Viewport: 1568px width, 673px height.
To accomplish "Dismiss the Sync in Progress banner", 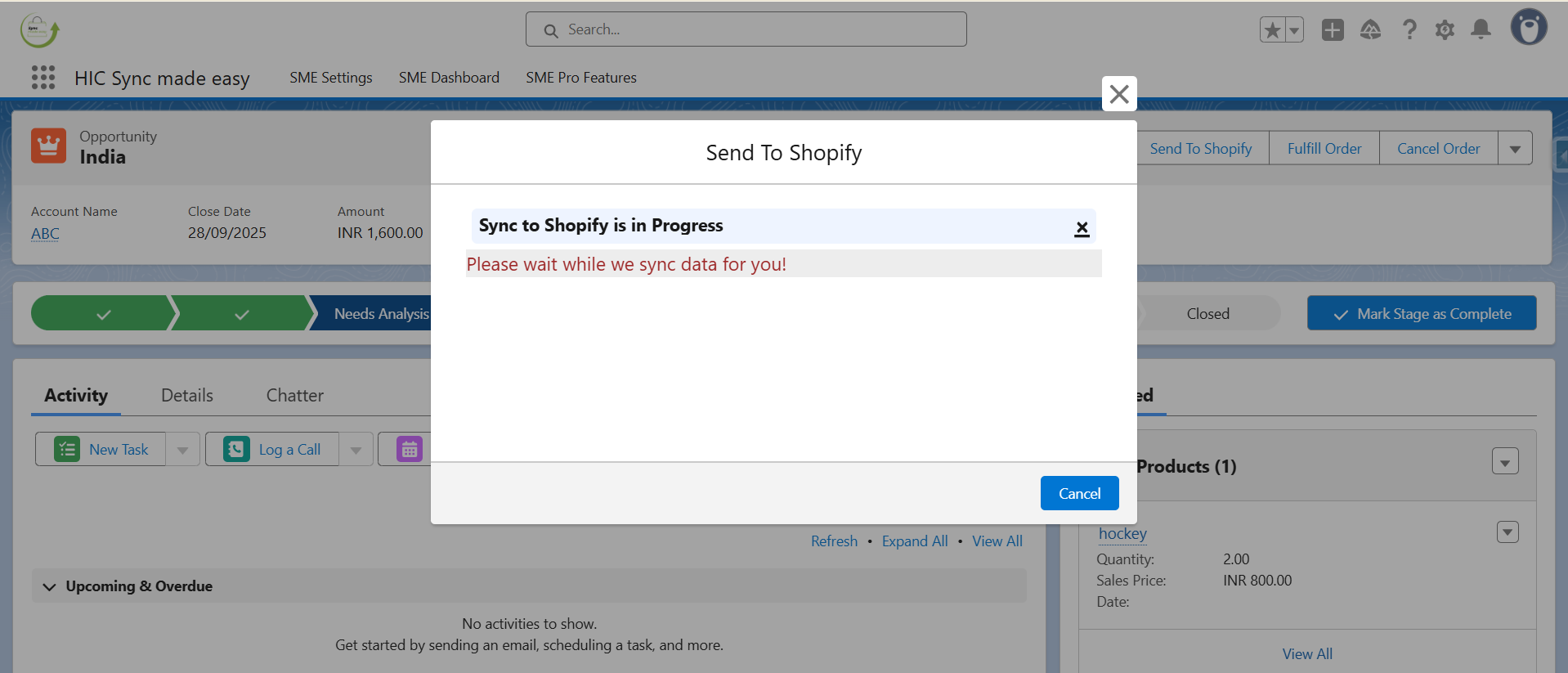I will [x=1082, y=228].
